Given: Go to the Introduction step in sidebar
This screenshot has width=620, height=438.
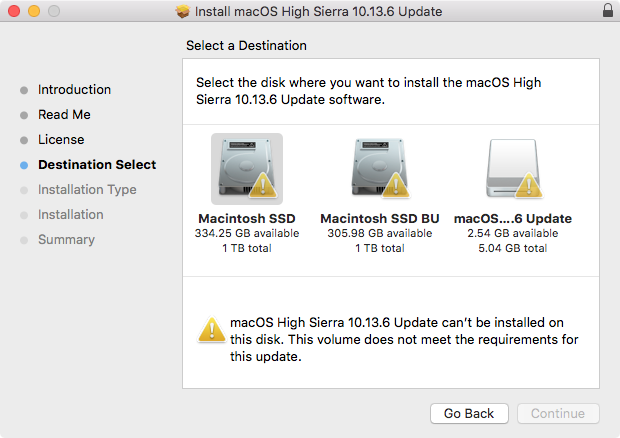Looking at the screenshot, I should pyautogui.click(x=74, y=89).
